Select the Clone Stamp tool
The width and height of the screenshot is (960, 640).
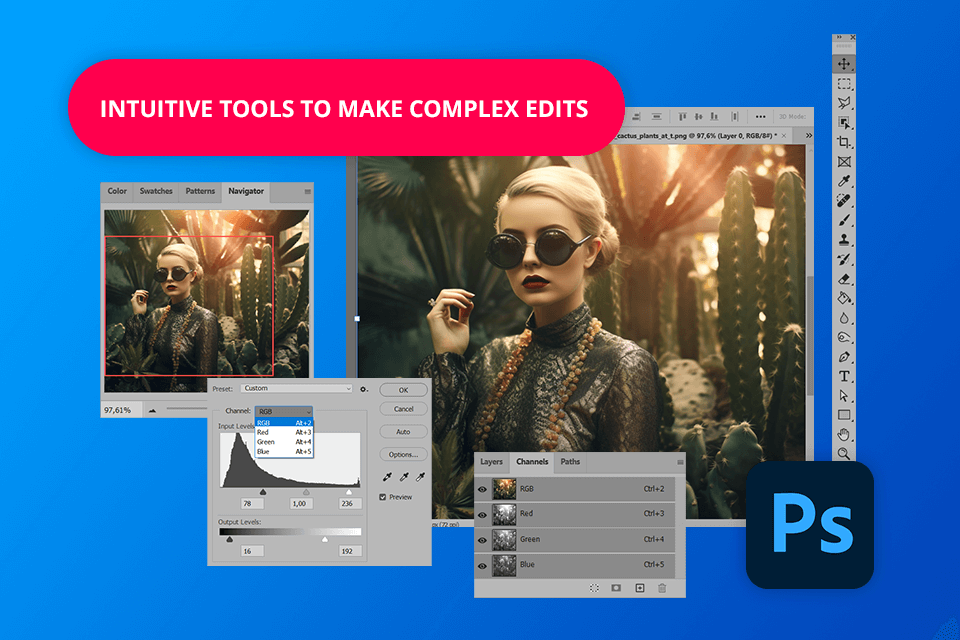click(844, 239)
